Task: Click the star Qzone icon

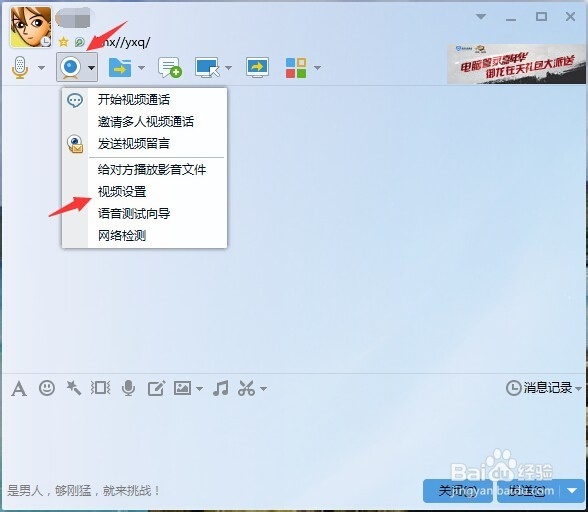Action: [63, 42]
